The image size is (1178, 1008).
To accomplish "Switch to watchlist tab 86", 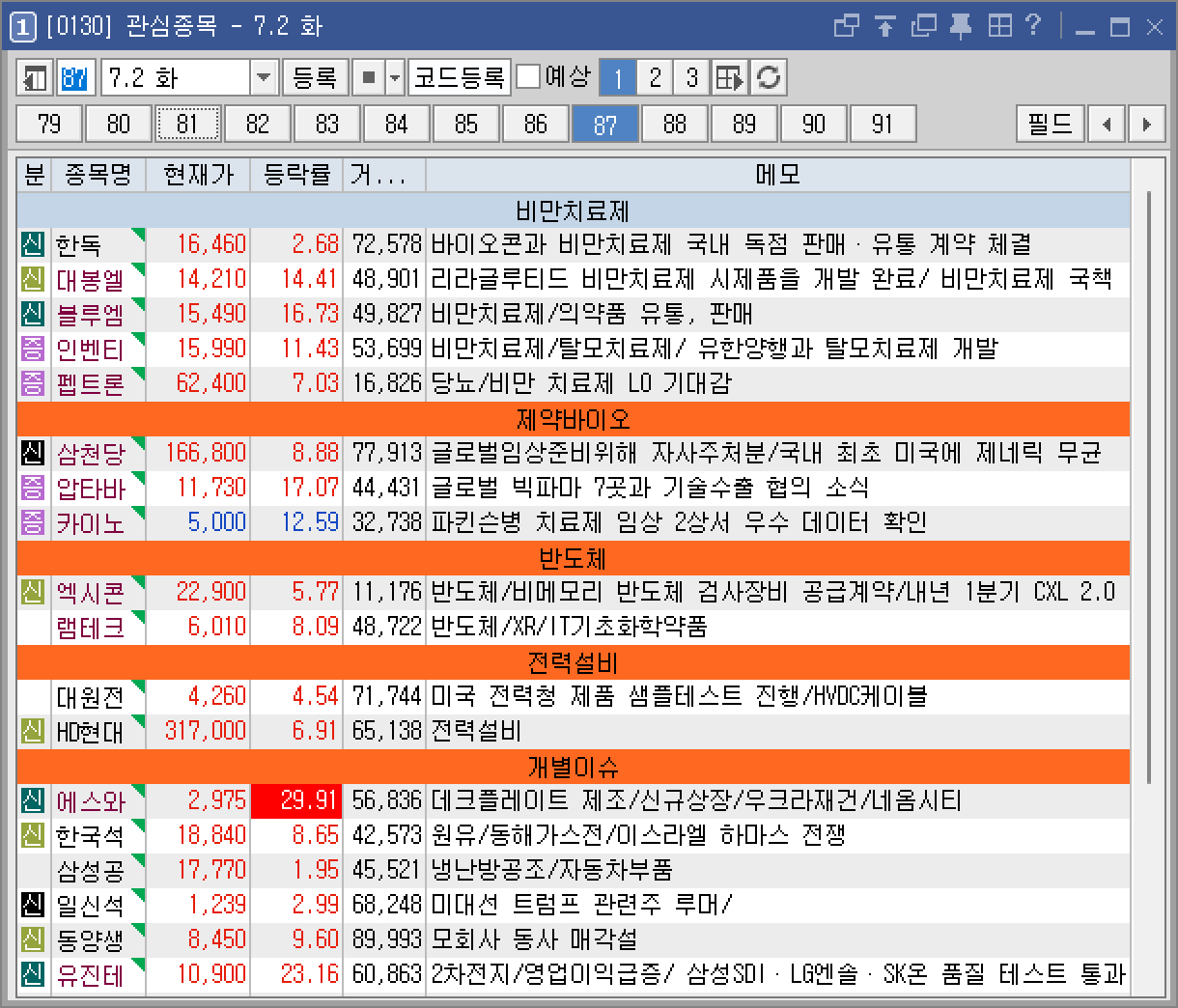I will pyautogui.click(x=536, y=124).
